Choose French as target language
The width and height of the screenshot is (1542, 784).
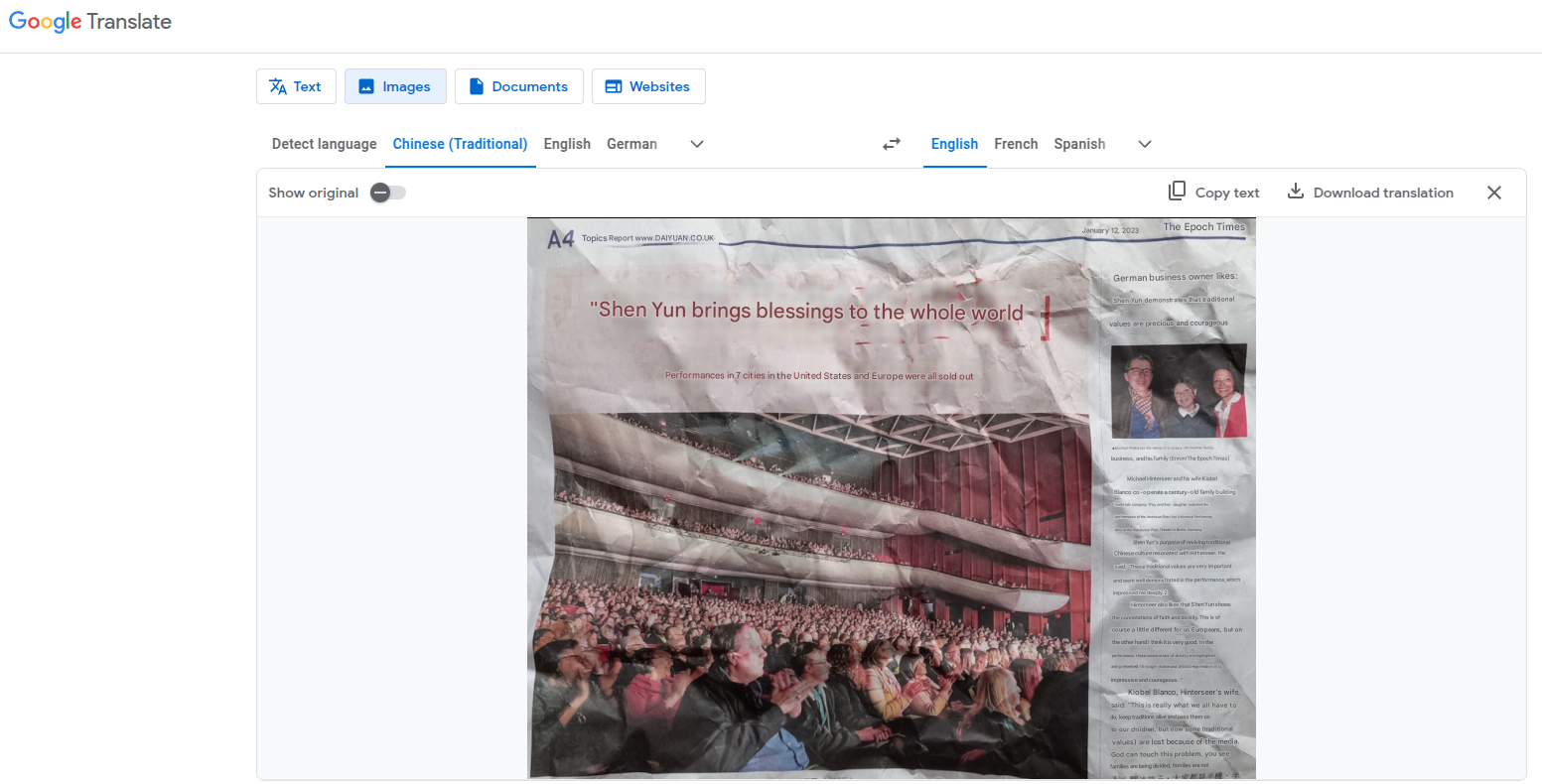(x=1016, y=144)
